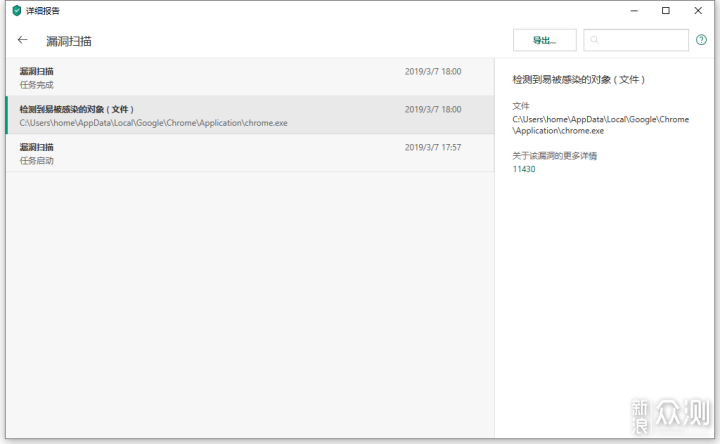
Task: Click the chrome.exe path under the detected entry
Action: (153, 123)
